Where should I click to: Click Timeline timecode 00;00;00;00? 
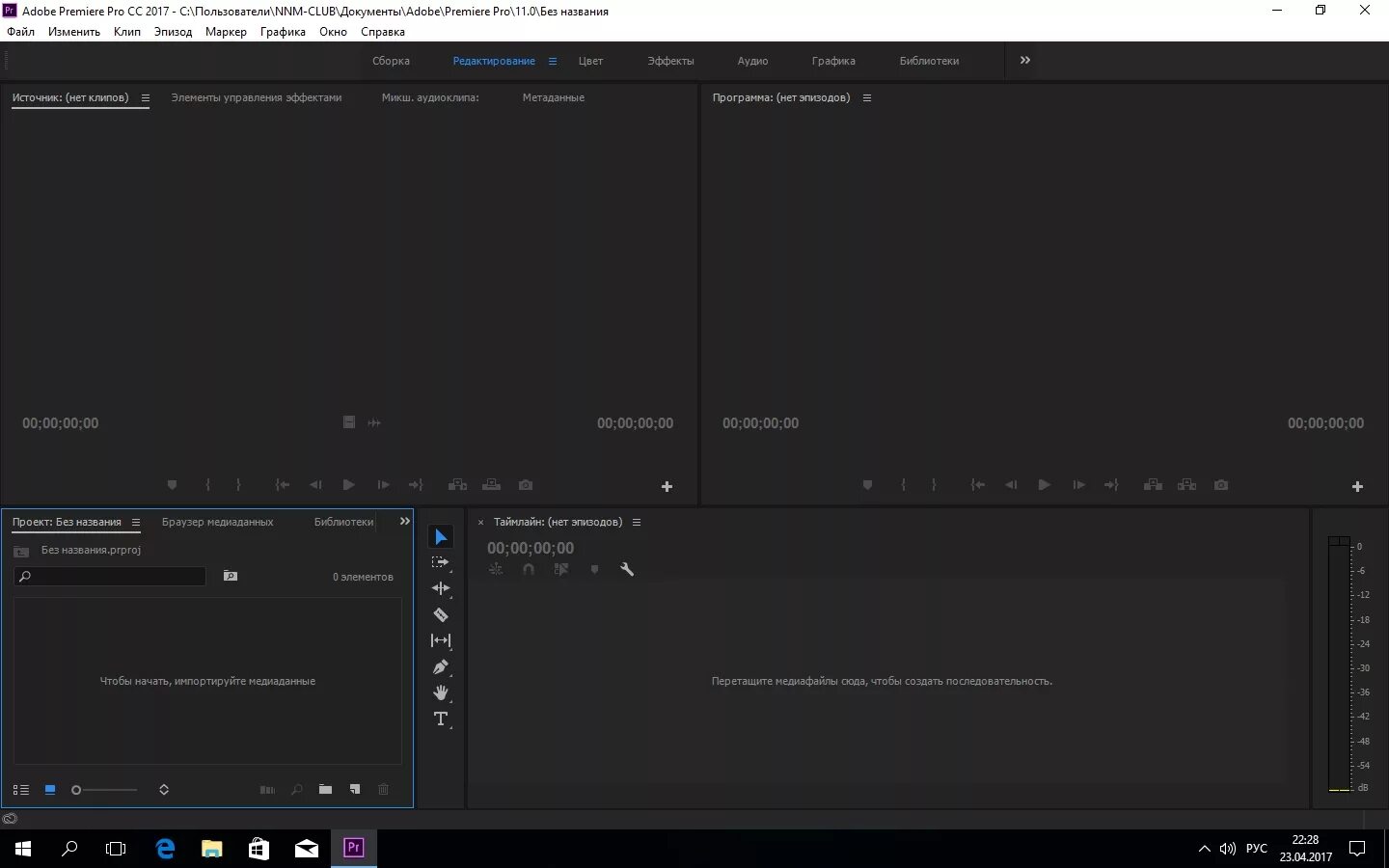tap(531, 548)
